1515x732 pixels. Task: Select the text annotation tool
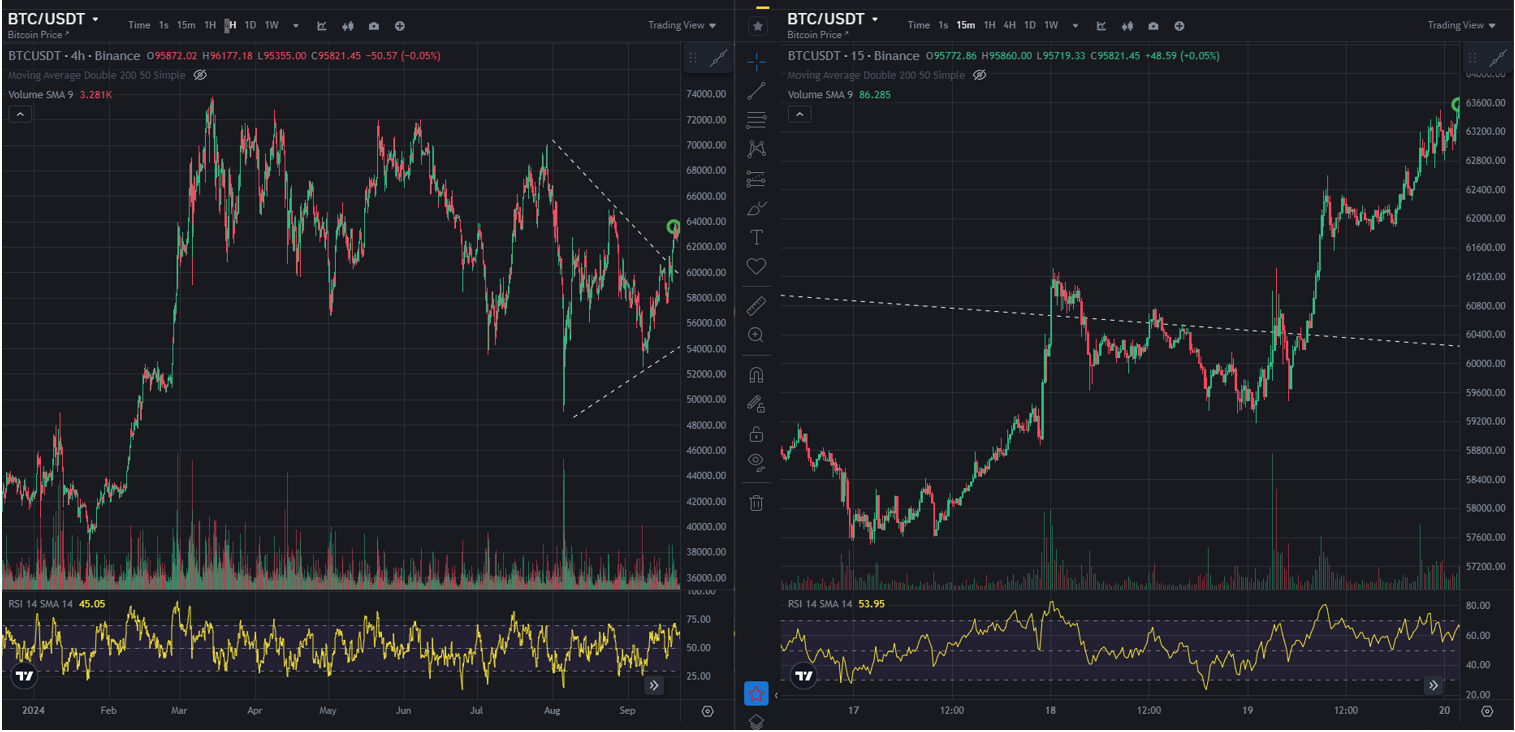point(756,237)
